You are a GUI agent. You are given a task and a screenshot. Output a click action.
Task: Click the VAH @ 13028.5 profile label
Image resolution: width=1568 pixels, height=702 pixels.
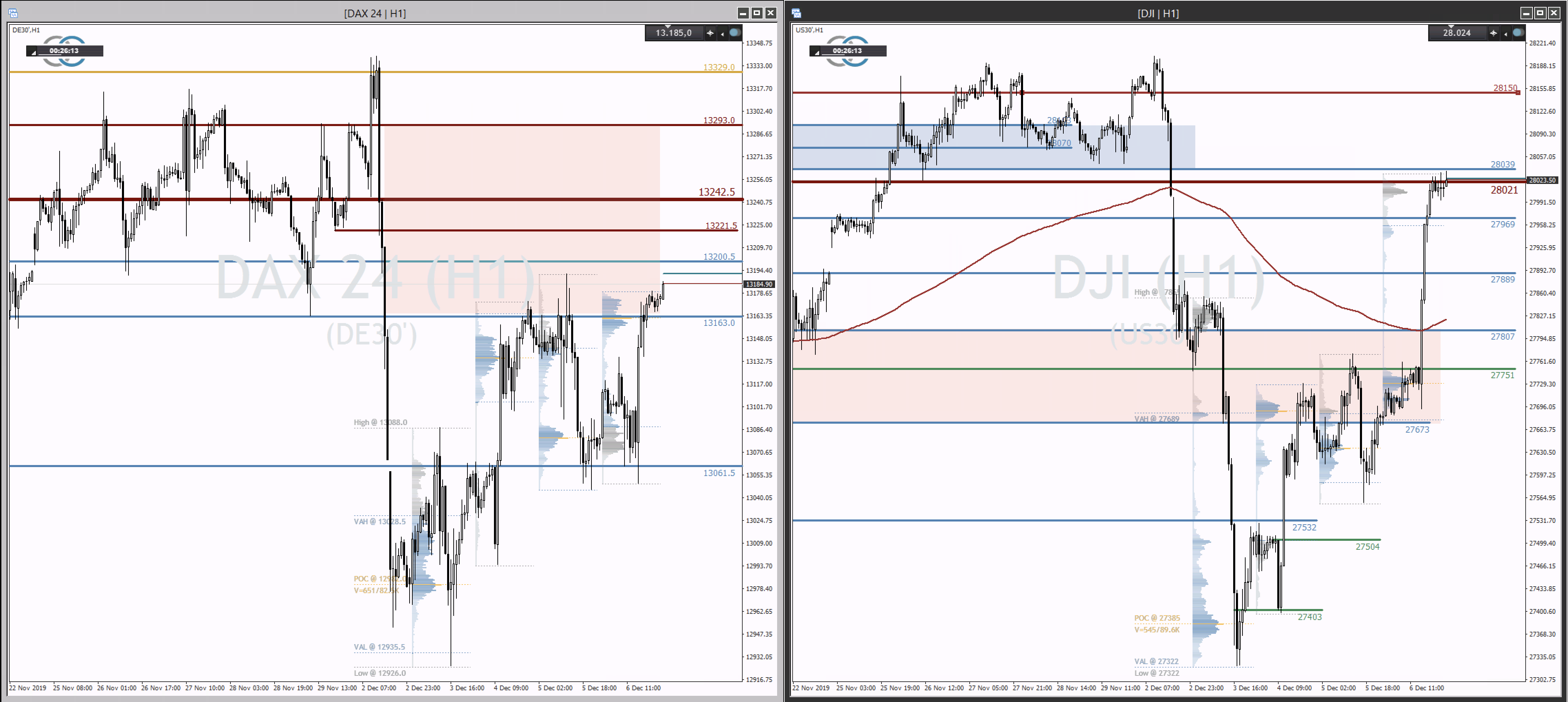click(380, 521)
